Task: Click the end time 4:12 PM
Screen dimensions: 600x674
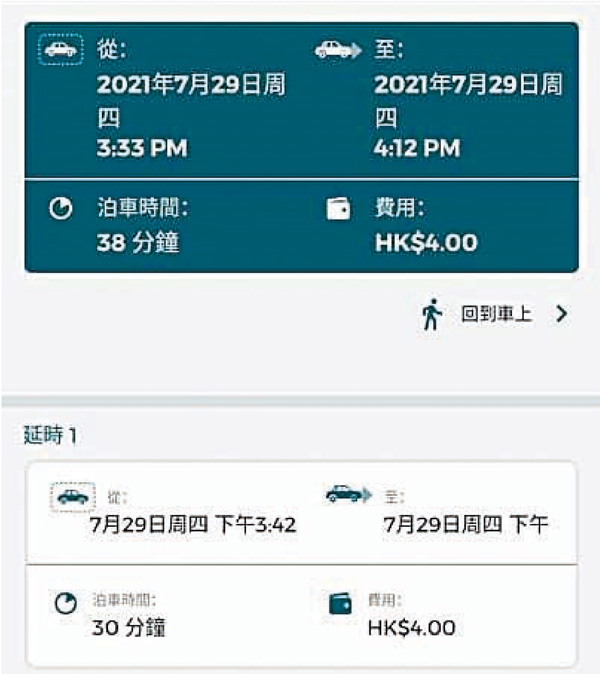Action: click(x=417, y=148)
